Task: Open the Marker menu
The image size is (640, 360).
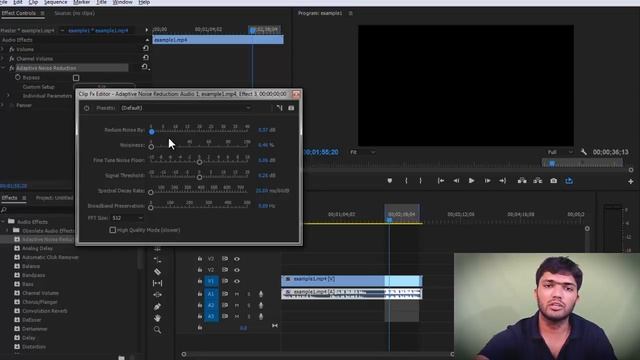Action: tap(82, 2)
